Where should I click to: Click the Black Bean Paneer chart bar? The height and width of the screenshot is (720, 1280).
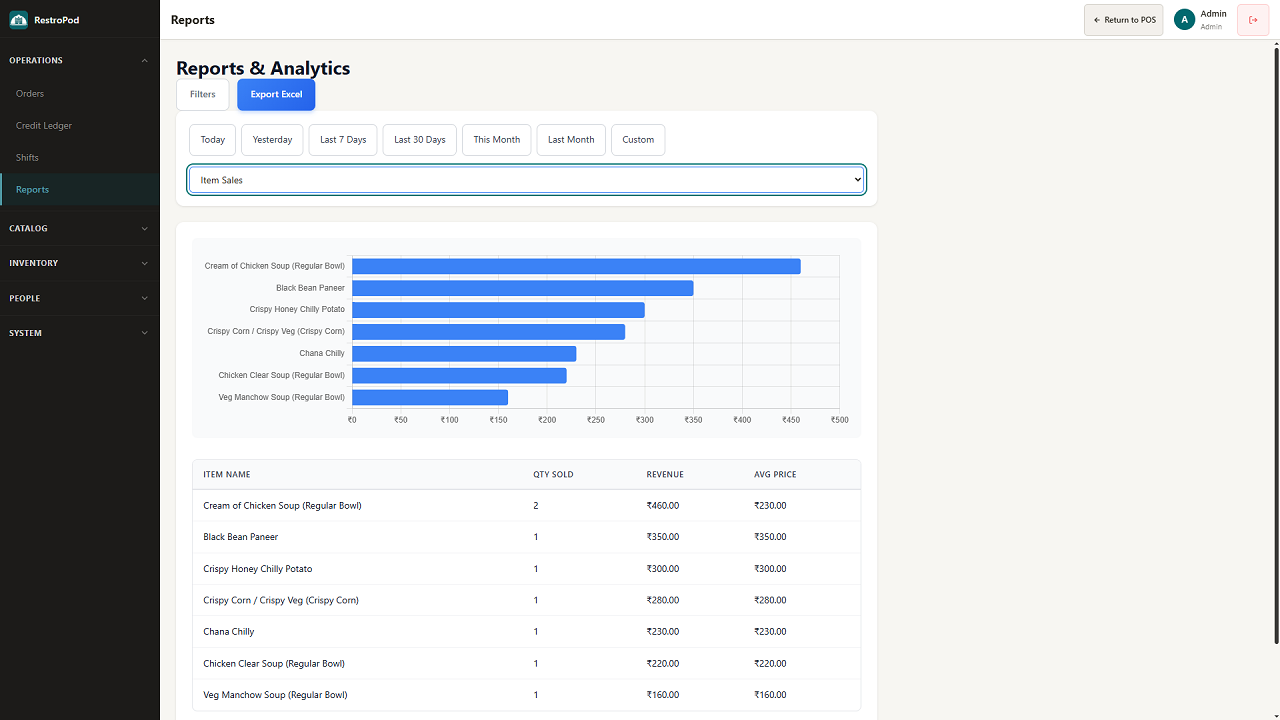pos(522,288)
